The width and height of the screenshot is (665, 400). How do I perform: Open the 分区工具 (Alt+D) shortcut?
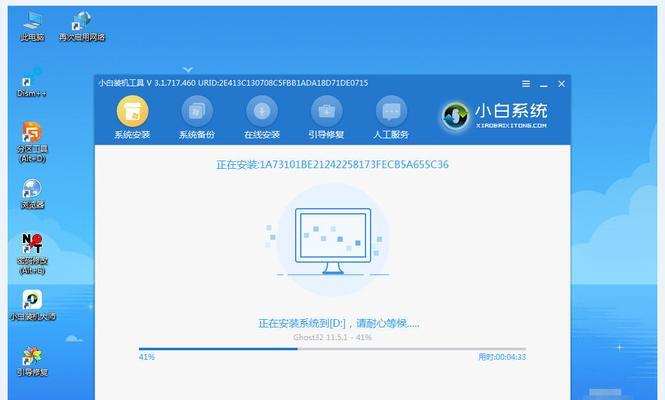[x=32, y=142]
